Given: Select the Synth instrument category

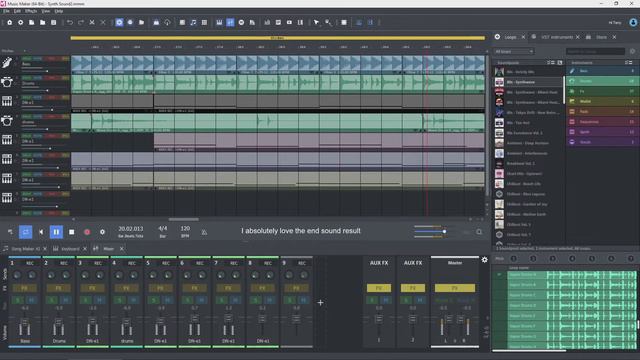Looking at the screenshot, I should point(602,132).
